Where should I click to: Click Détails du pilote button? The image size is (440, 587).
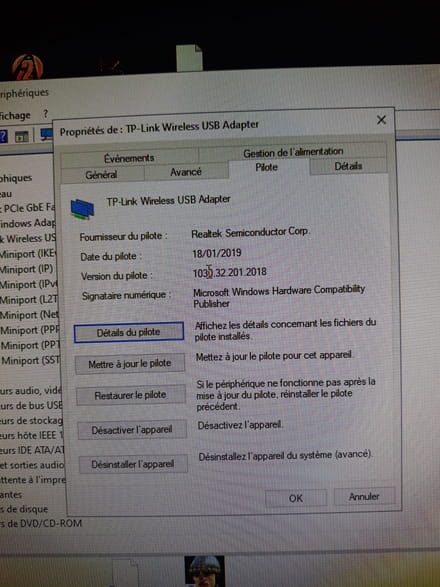pyautogui.click(x=129, y=332)
